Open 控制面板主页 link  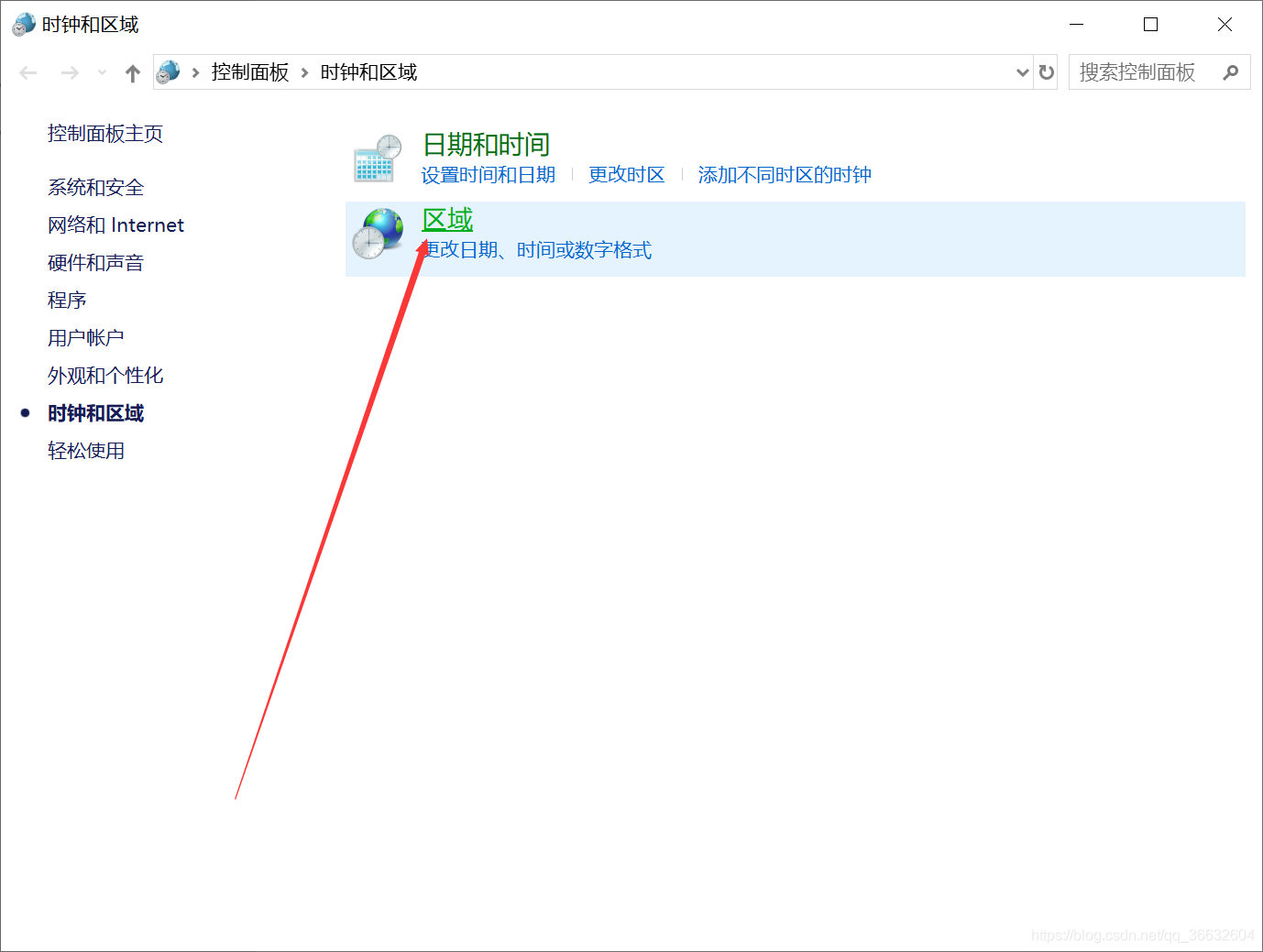click(105, 134)
